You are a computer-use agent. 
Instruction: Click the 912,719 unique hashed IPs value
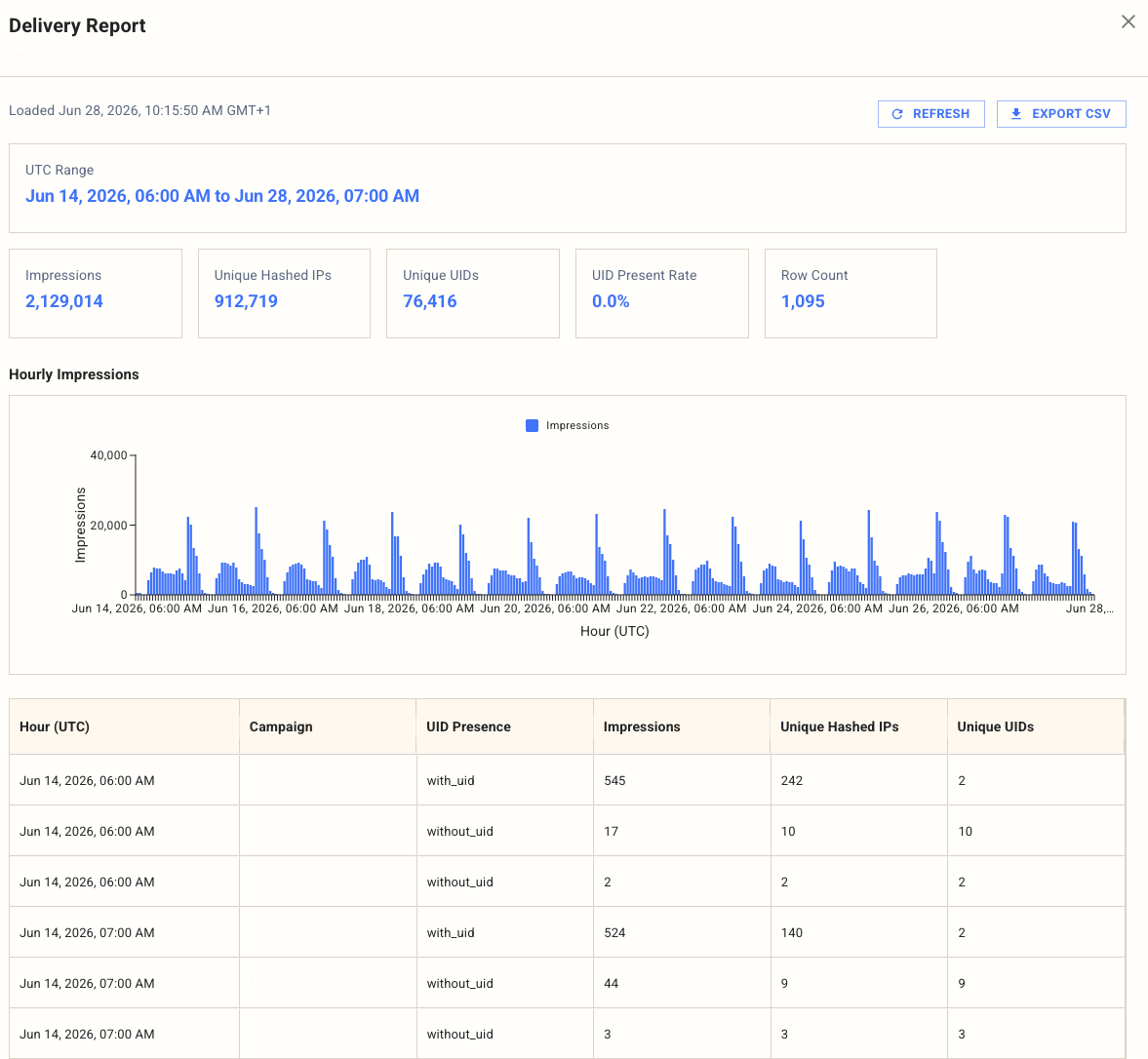[246, 301]
